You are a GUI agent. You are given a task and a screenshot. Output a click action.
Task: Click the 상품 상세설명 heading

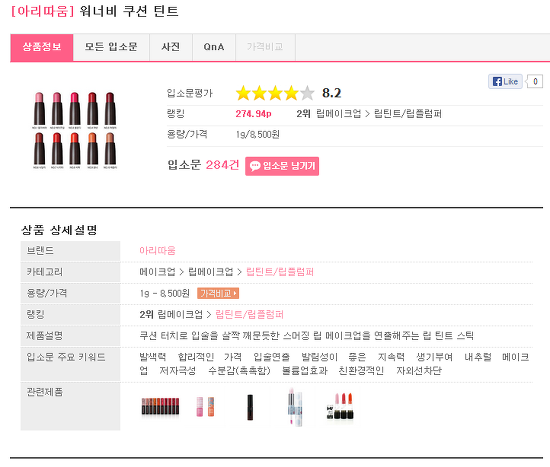(59, 230)
